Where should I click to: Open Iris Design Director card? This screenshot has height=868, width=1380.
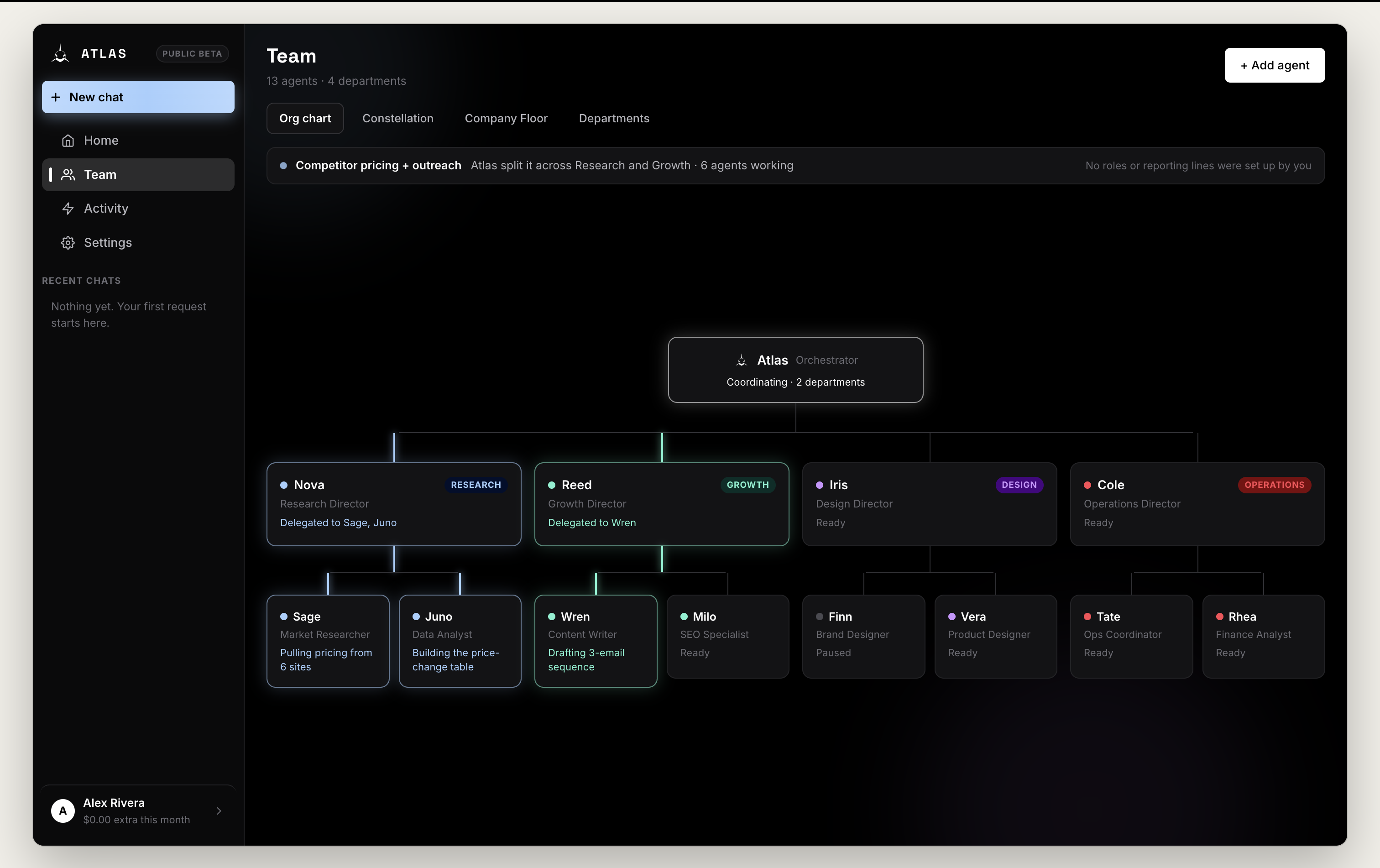930,504
